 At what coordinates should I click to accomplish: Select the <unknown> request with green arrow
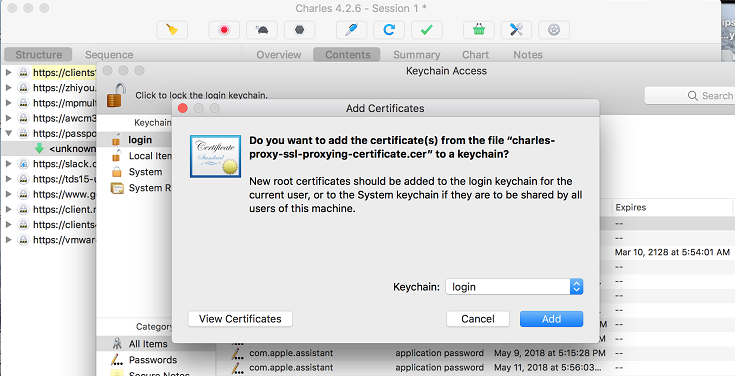coord(49,149)
